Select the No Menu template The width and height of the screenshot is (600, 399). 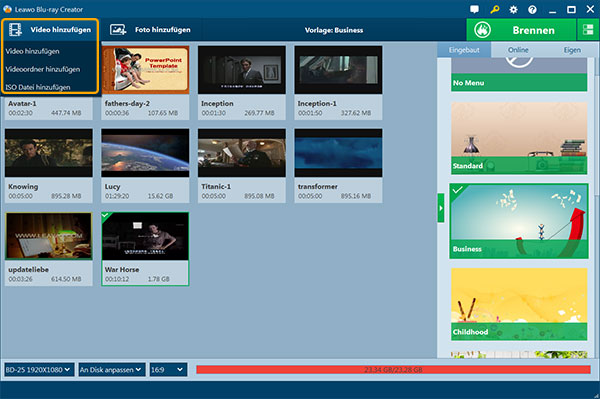pos(519,75)
